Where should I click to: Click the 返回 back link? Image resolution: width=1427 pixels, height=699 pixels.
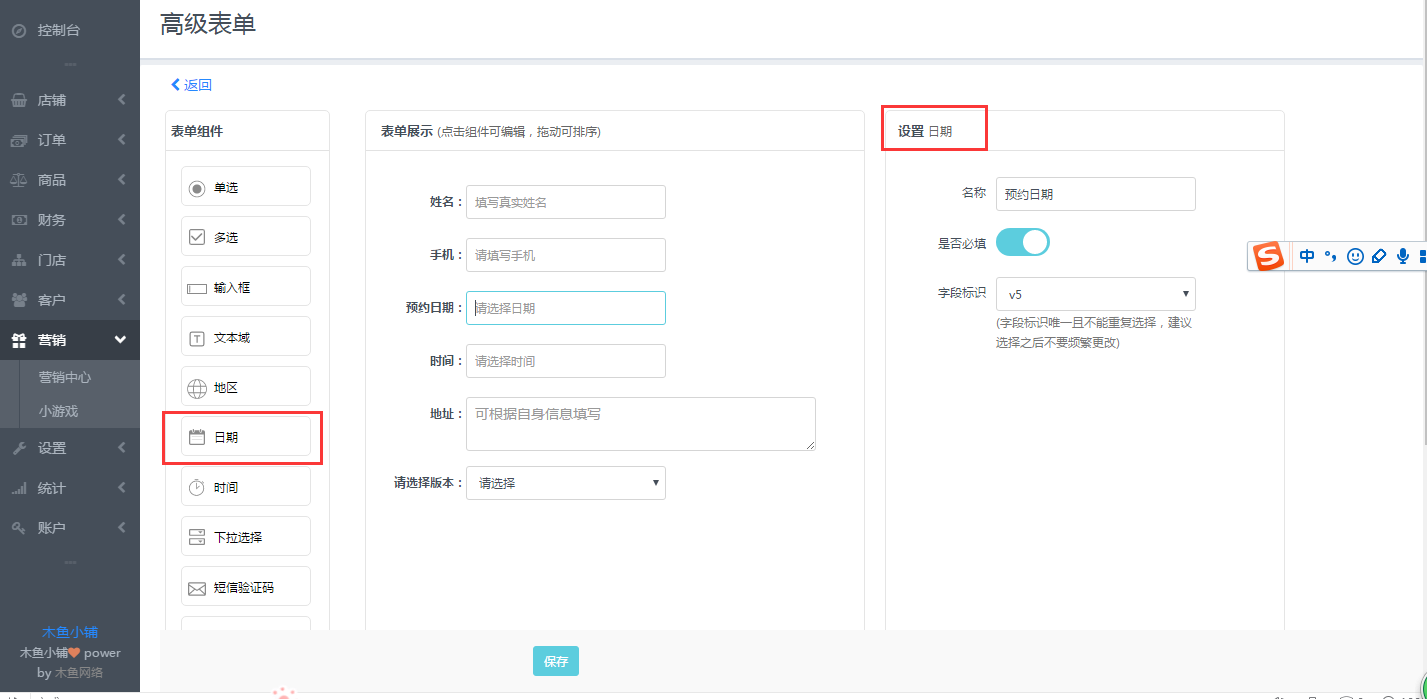(192, 85)
